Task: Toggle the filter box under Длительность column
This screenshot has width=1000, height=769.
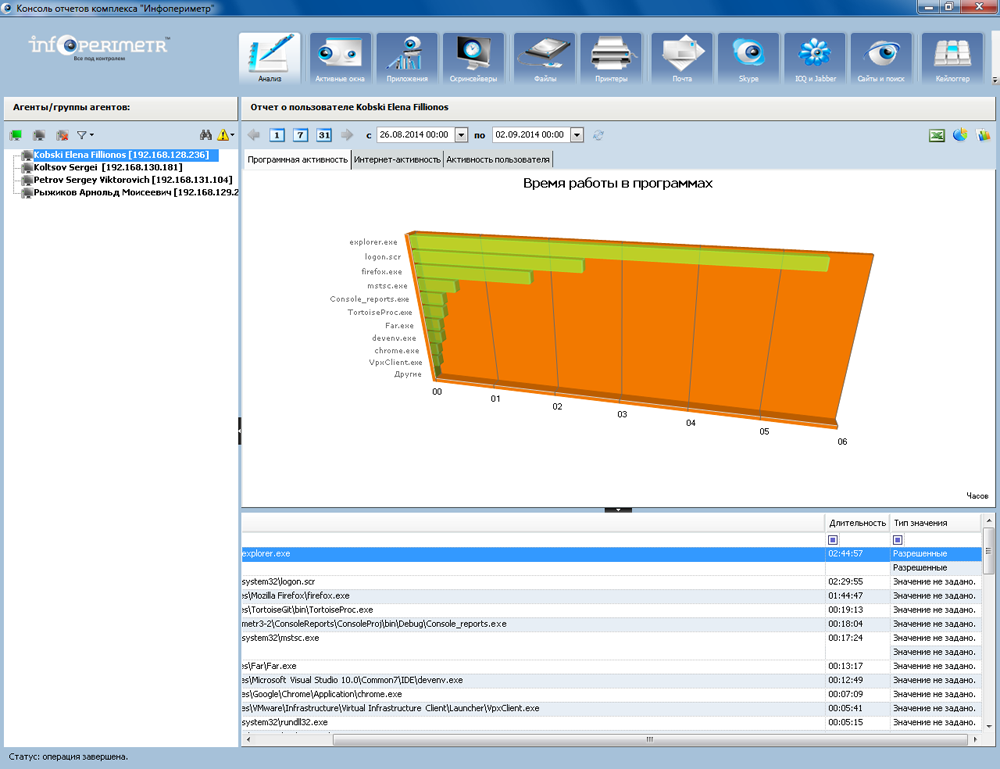Action: click(x=833, y=540)
